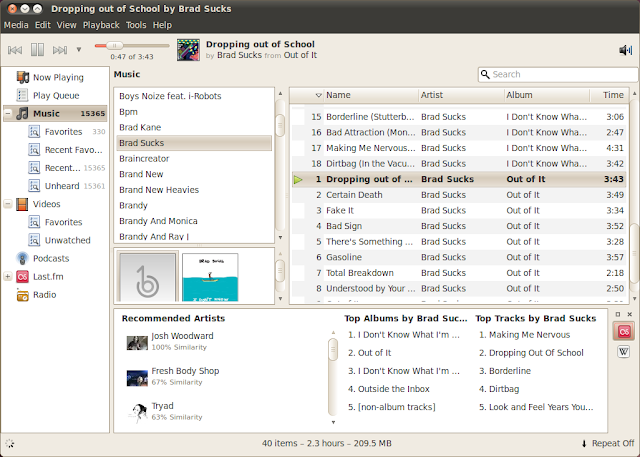Sort tracks by the Time column
Viewport: 640px width, 457px height.
609,95
